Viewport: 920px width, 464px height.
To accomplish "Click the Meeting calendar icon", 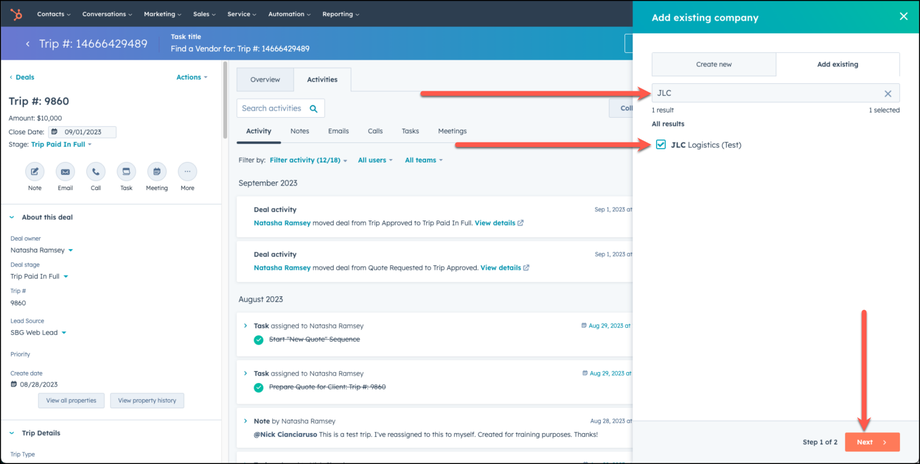I will point(157,171).
